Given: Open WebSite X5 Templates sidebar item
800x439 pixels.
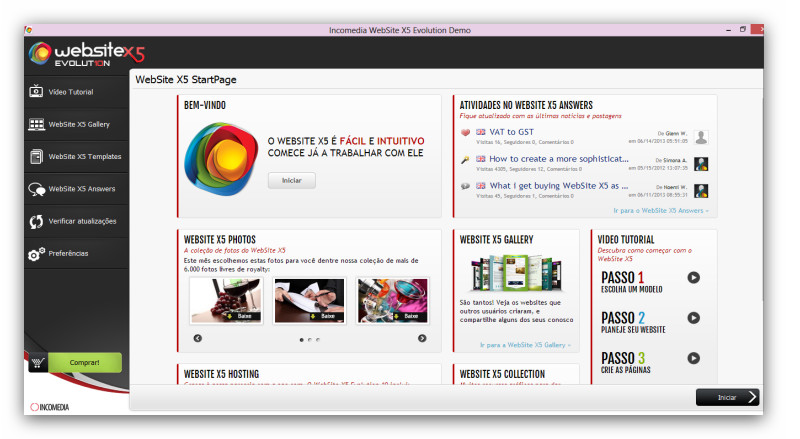Looking at the screenshot, I should click(77, 156).
